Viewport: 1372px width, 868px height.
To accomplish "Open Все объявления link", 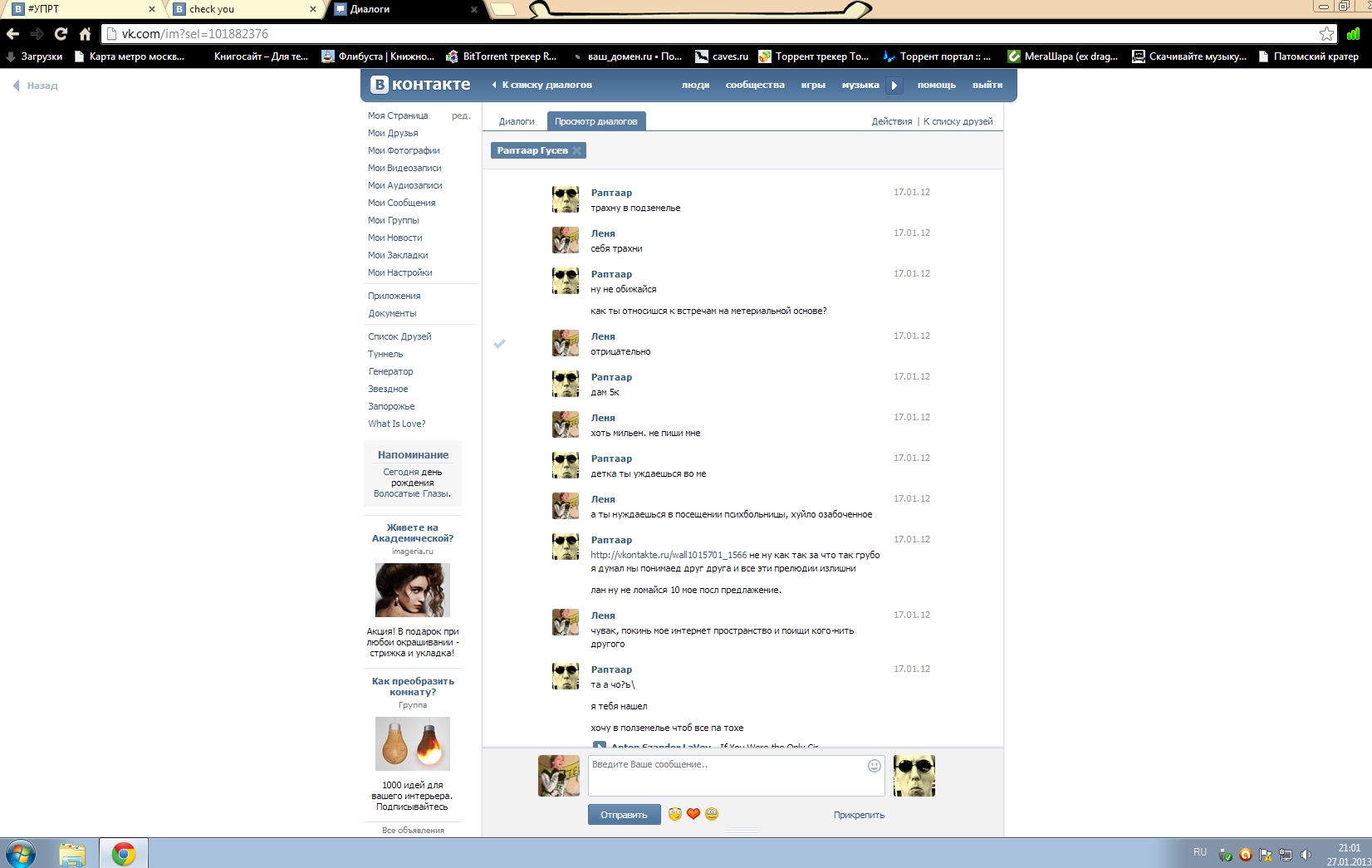I will [413, 830].
